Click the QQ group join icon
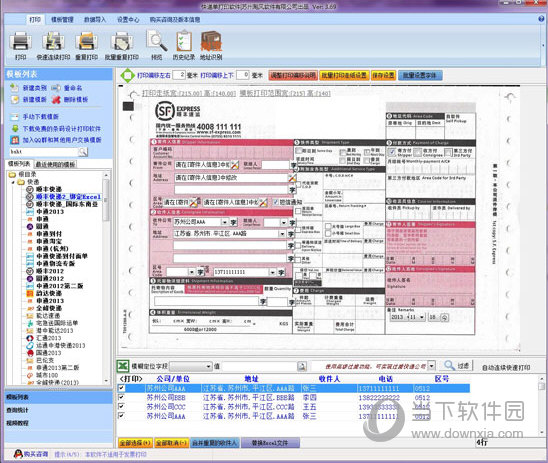 [14, 140]
